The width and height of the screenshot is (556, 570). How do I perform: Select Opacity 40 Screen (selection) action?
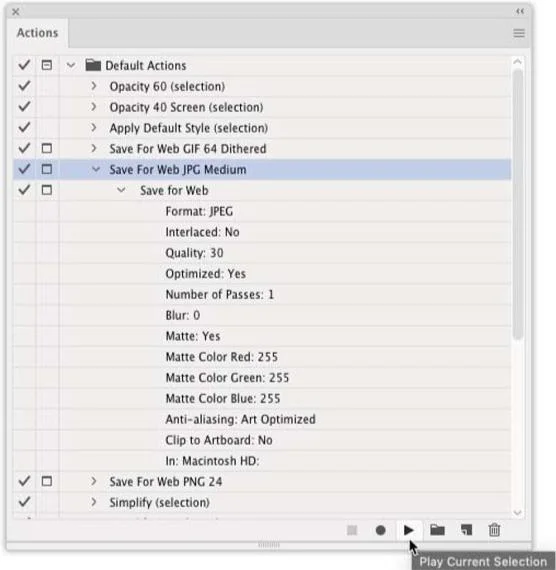186,108
